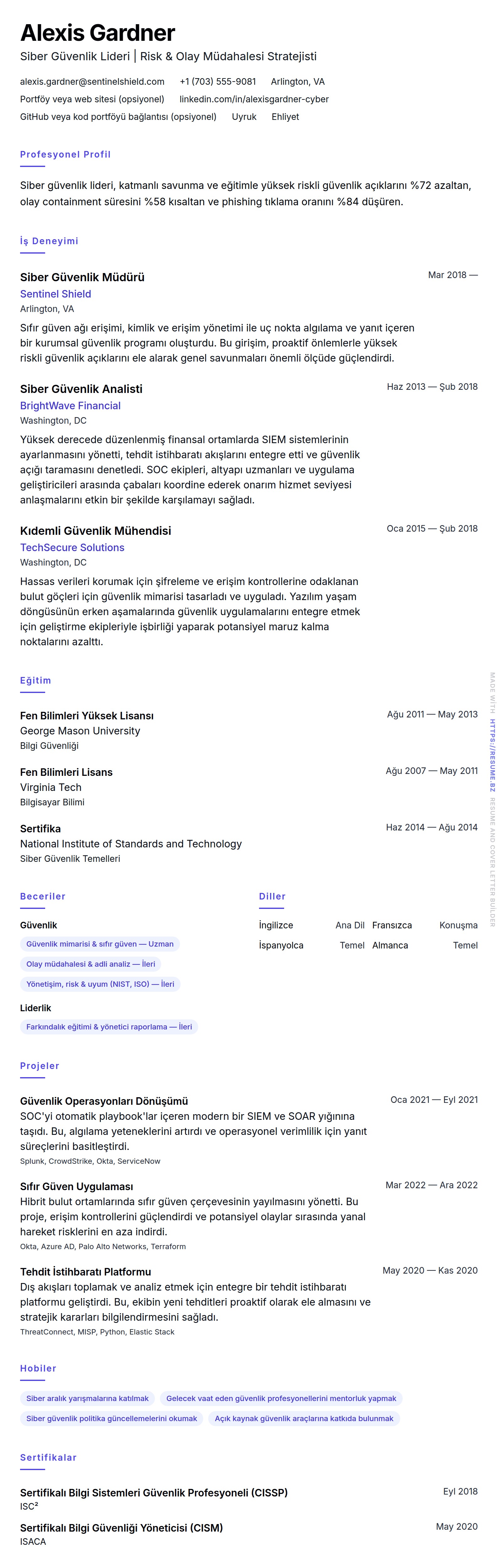Viewport: 498px width, 1568px height.
Task: Select the 'Güvenlik mimarisi & sıfır güven — Uzman' tag
Action: 100,944
